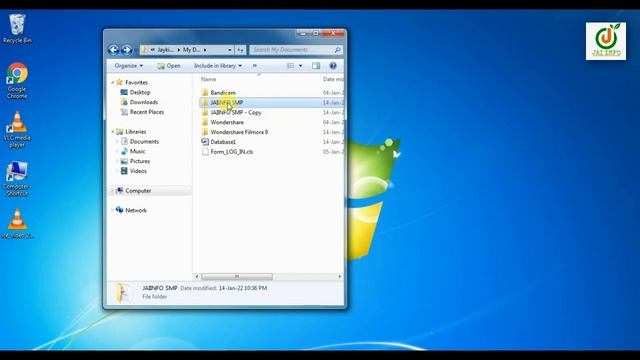This screenshot has height=360, width=640.
Task: Open the Music library
Action: pos(138,151)
